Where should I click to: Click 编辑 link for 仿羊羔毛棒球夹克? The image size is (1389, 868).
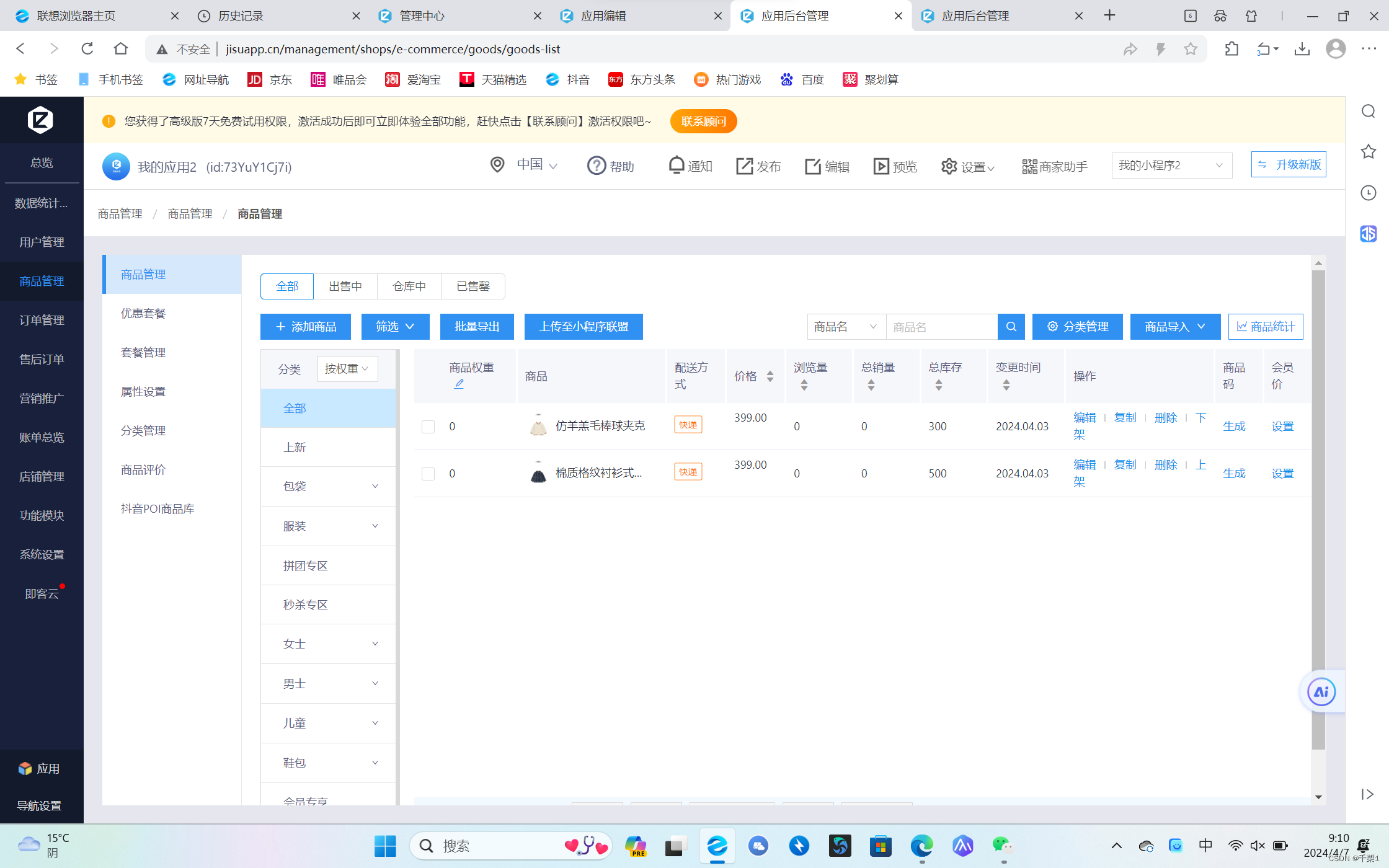click(x=1085, y=417)
